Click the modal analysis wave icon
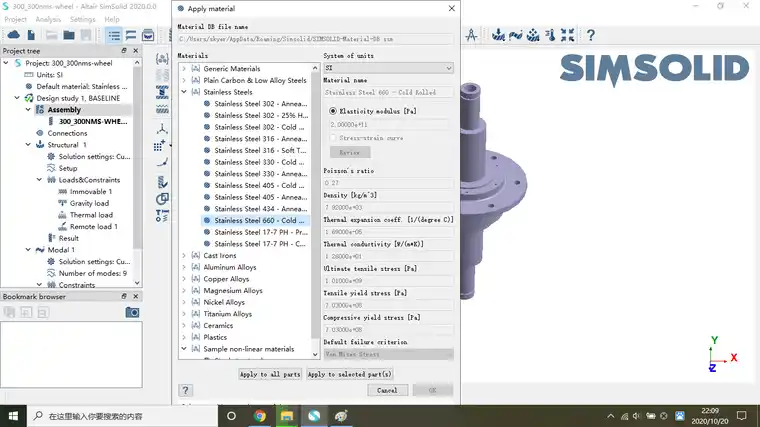 pyautogui.click(x=516, y=35)
